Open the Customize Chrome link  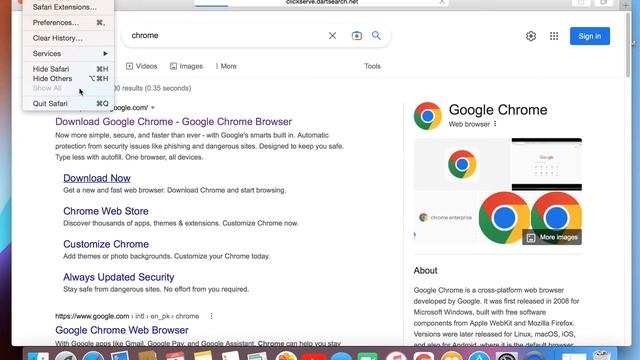pyautogui.click(x=106, y=244)
